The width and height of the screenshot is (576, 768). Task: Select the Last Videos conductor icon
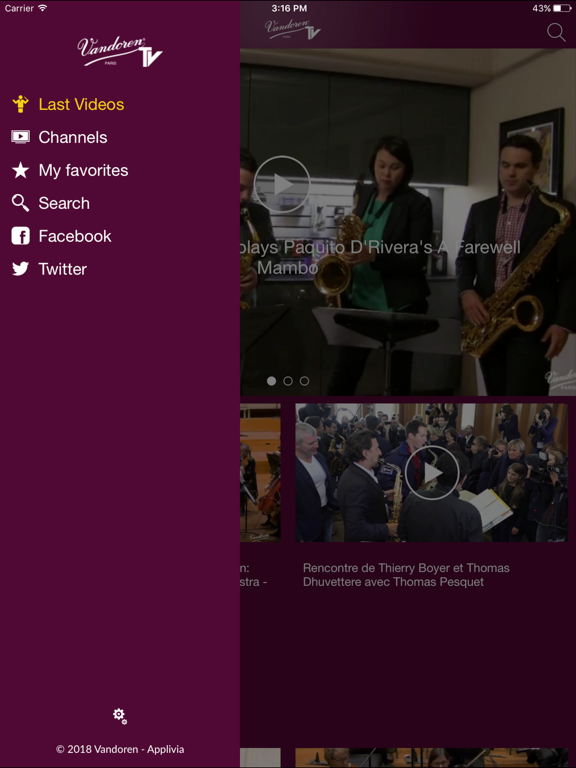[x=20, y=104]
